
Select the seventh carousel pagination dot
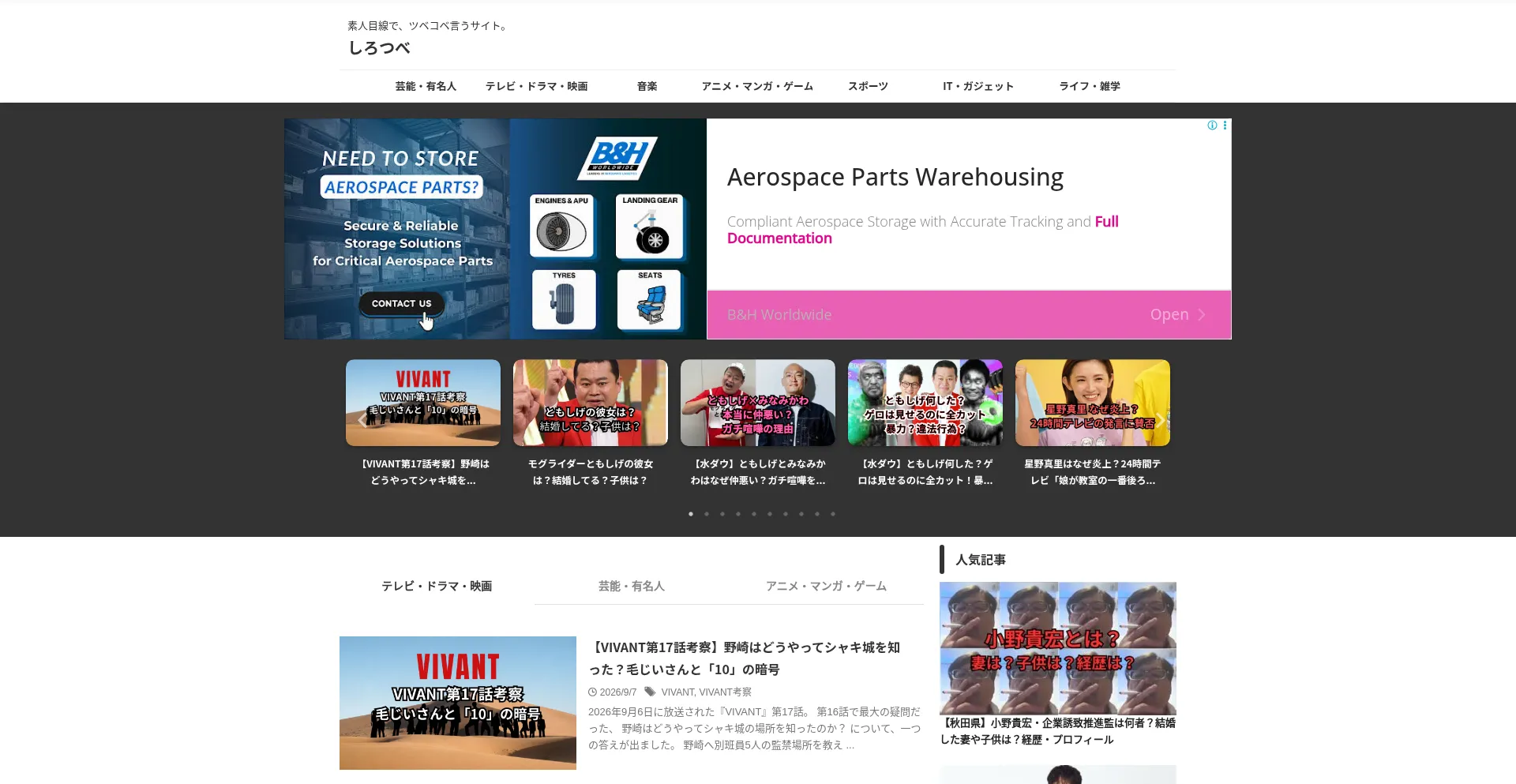coord(786,514)
